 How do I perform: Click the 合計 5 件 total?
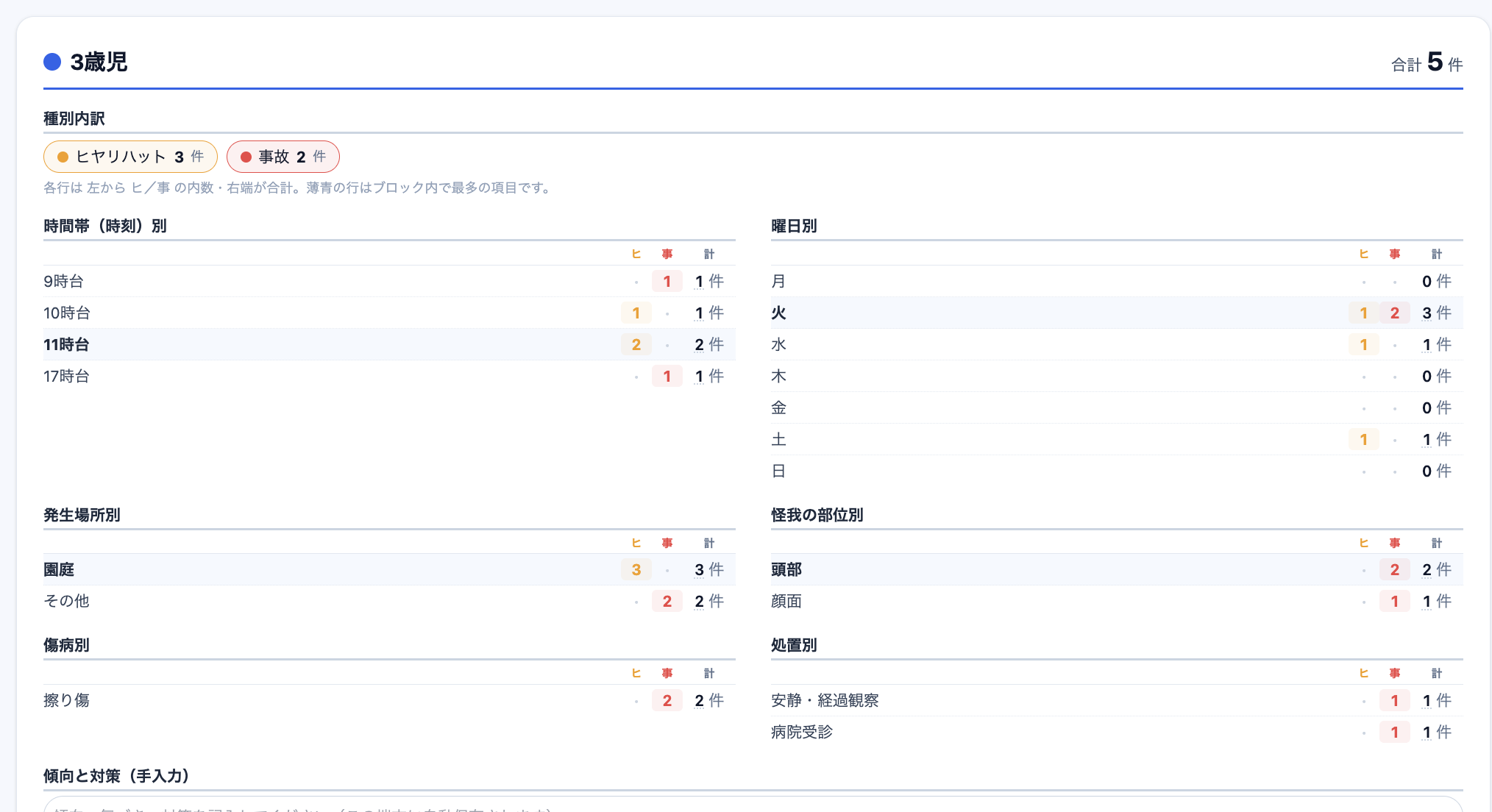click(x=1427, y=63)
